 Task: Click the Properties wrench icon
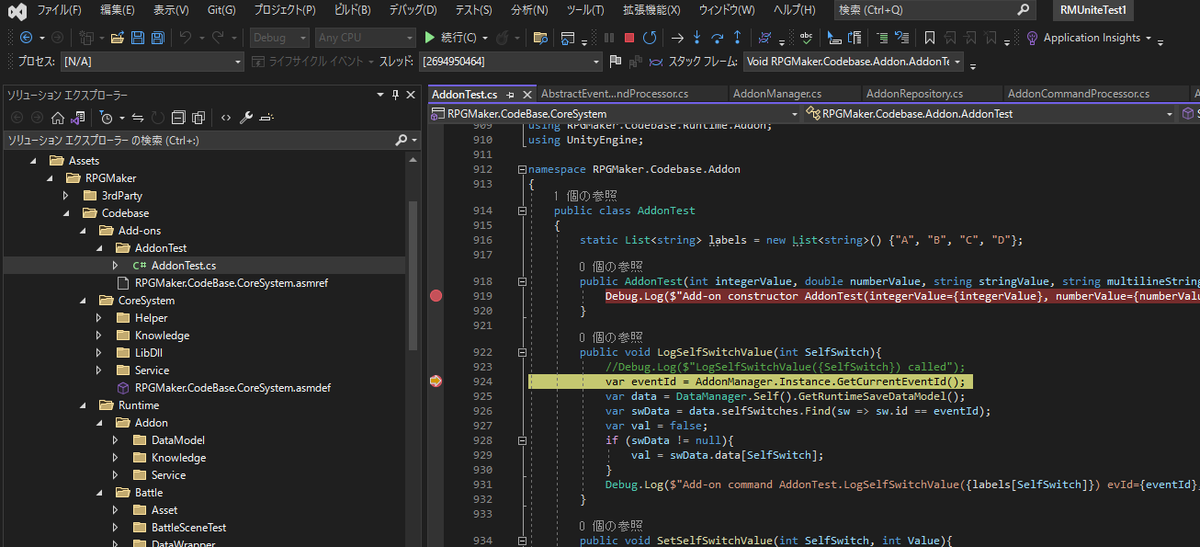tap(246, 118)
